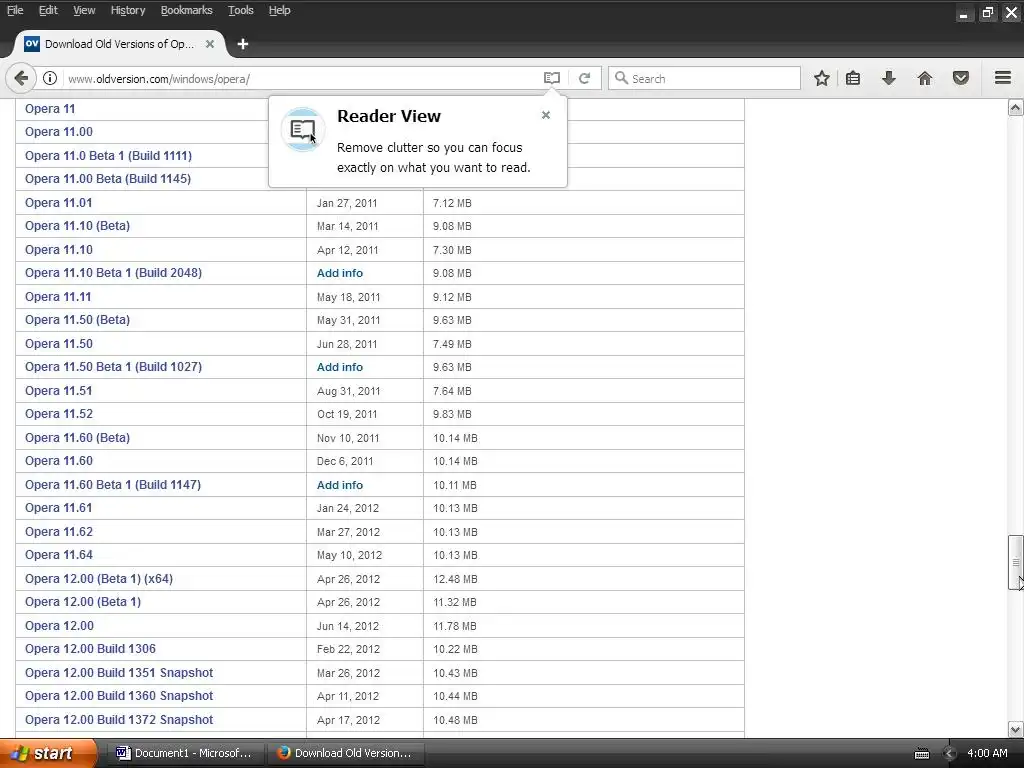Click the browser Back arrow button
1024x768 pixels.
tap(20, 78)
